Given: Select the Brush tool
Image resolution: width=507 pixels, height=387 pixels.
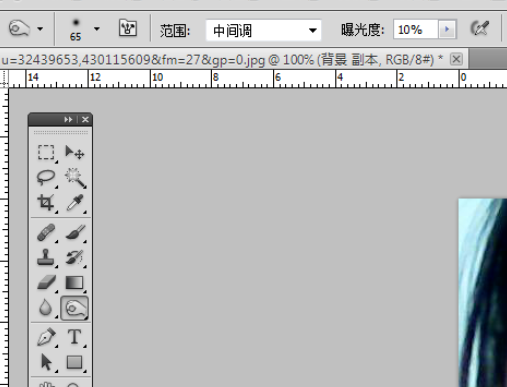Looking at the screenshot, I should pos(75,232).
